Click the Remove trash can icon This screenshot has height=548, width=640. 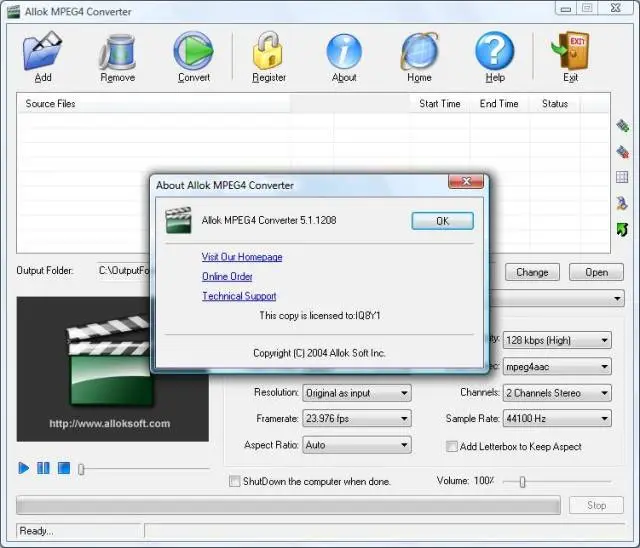(118, 51)
